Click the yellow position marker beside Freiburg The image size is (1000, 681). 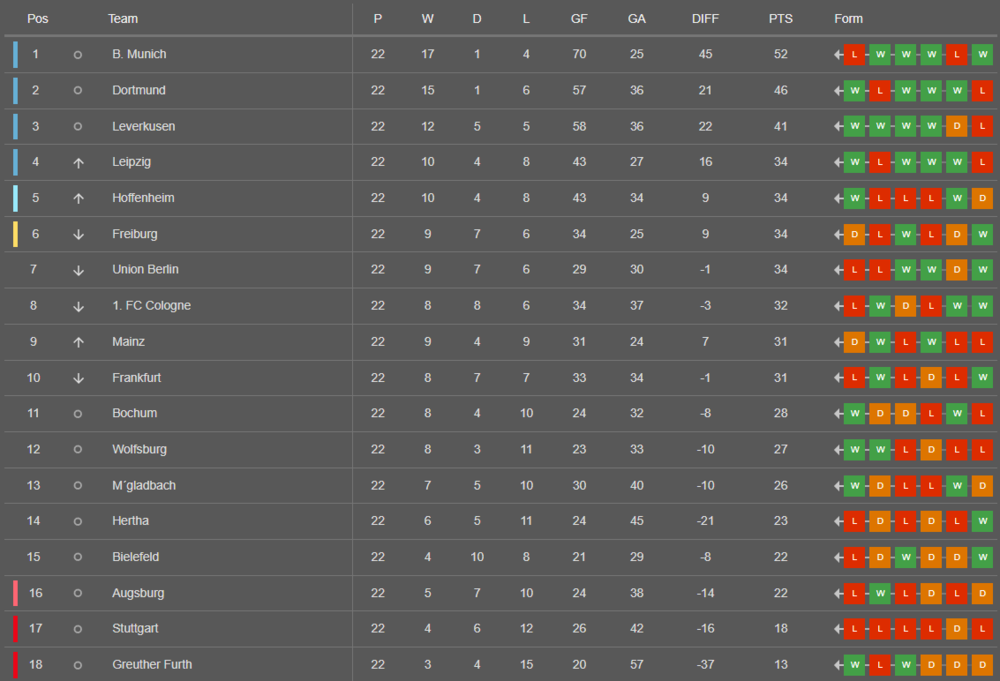click(x=15, y=234)
